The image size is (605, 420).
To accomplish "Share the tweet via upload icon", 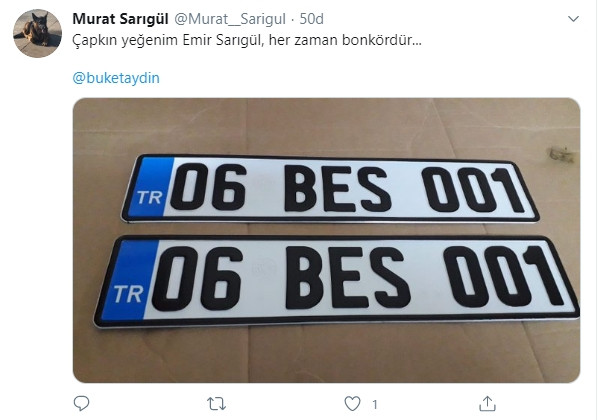I will point(487,403).
